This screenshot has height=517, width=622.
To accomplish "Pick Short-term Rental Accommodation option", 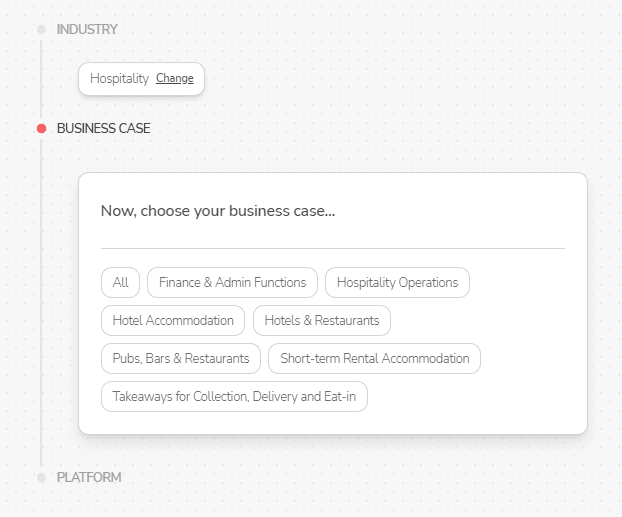I will tap(375, 359).
